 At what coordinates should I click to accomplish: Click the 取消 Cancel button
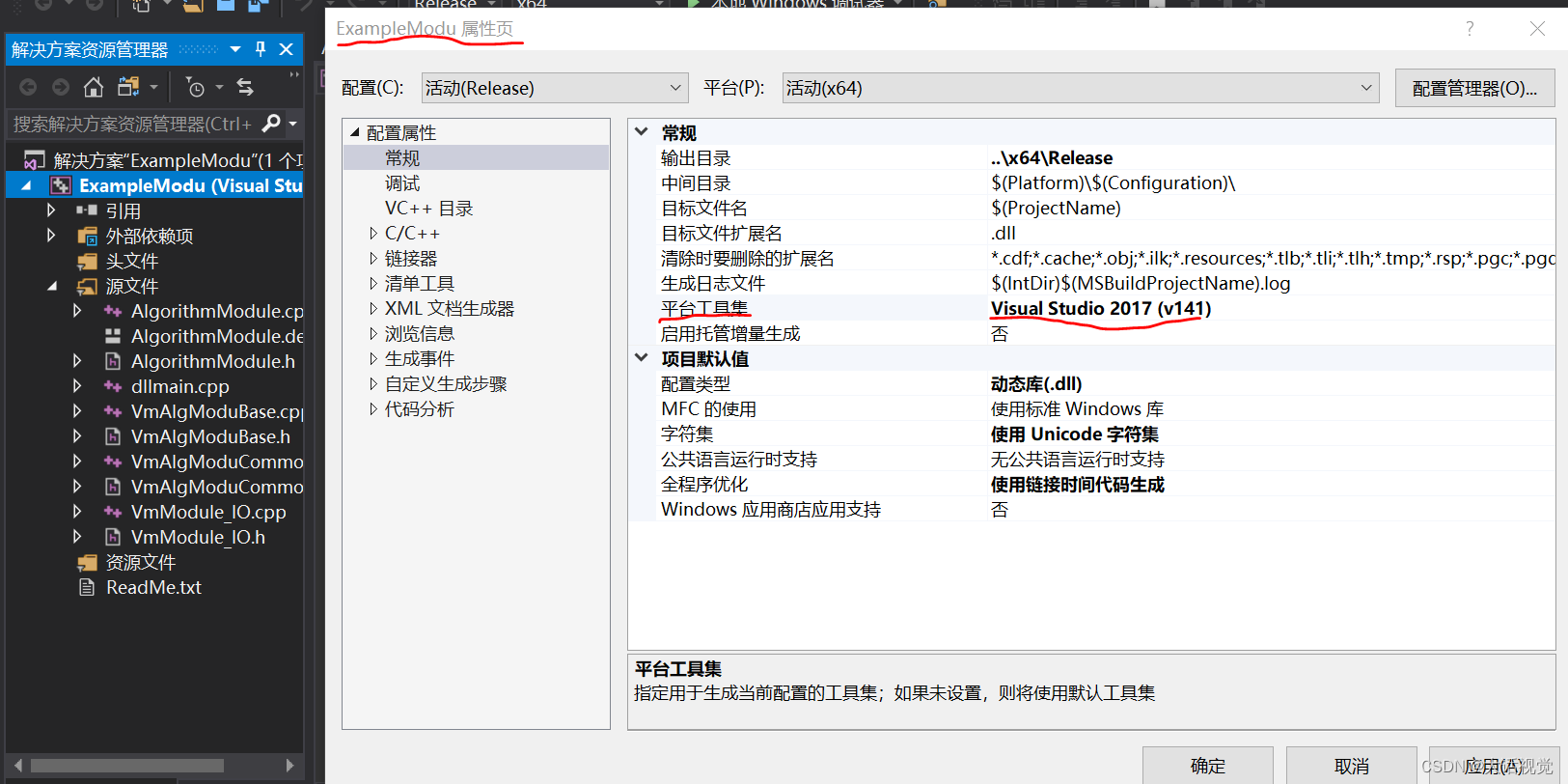[x=1352, y=766]
